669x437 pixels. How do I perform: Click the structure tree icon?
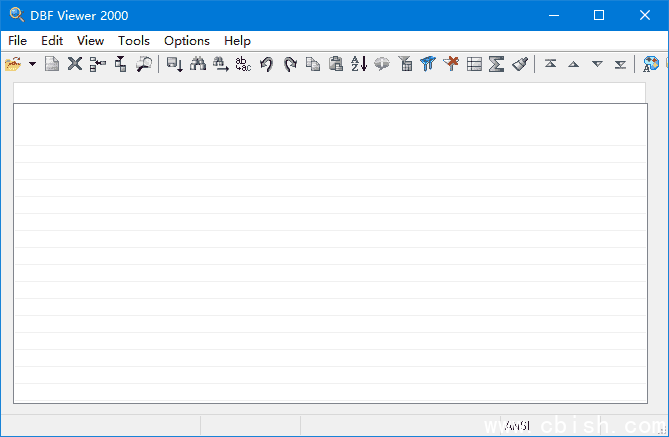[121, 64]
